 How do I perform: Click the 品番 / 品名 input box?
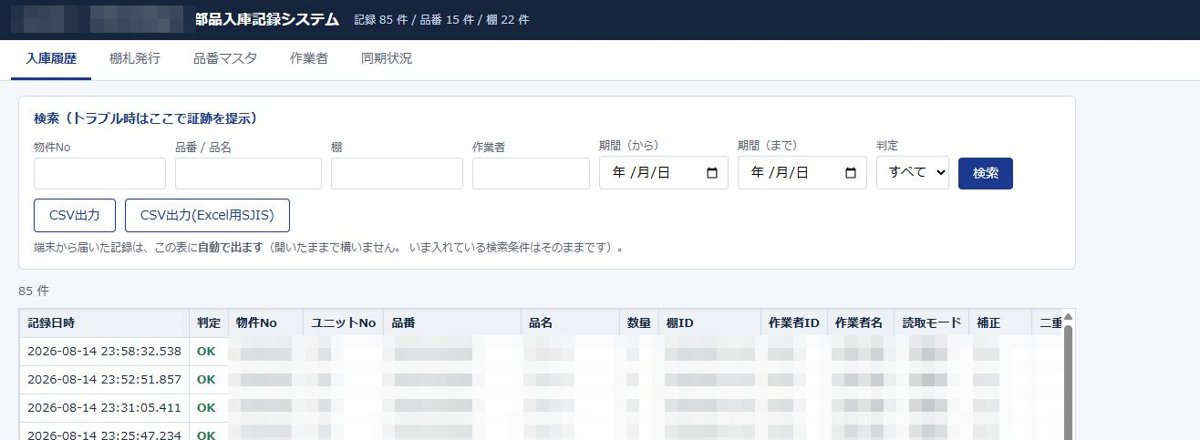pos(248,173)
